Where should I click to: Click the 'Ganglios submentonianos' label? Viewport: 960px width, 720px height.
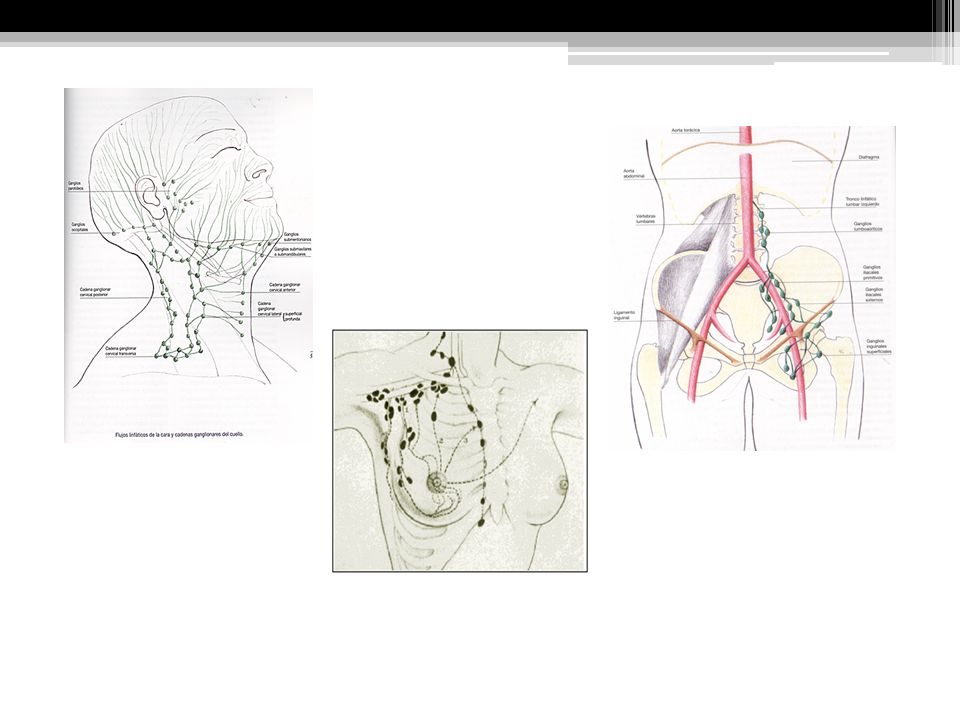coord(297,236)
